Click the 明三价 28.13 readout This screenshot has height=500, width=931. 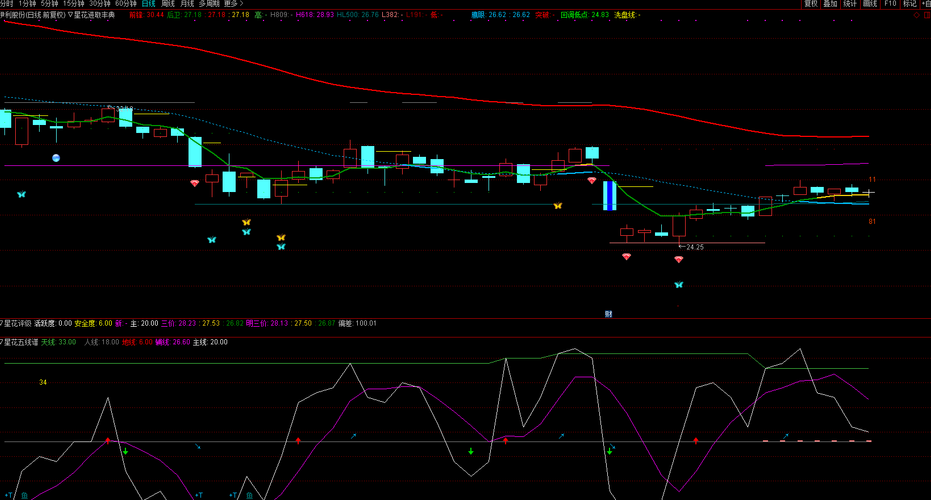[x=267, y=324]
